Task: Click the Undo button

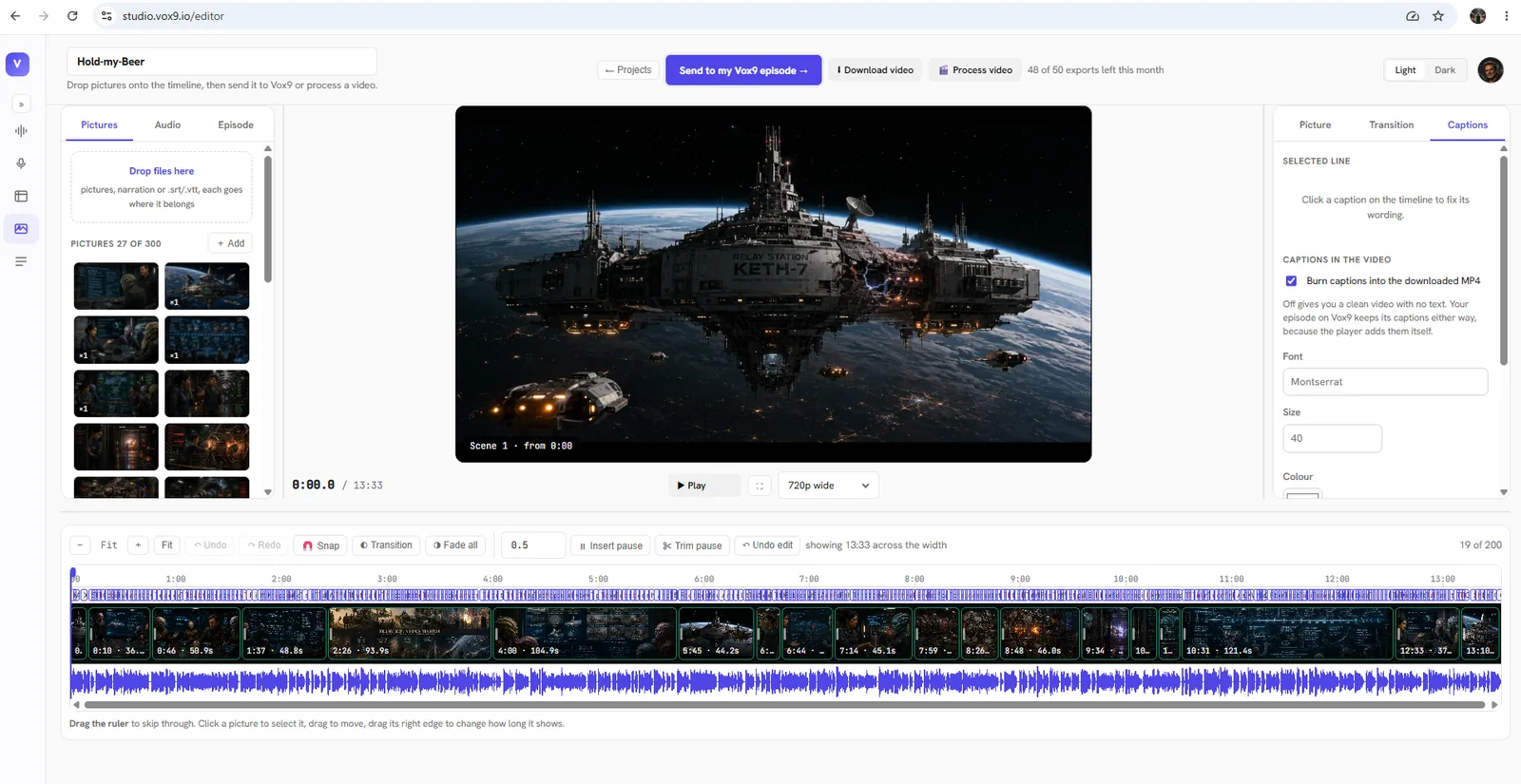Action: 210,545
